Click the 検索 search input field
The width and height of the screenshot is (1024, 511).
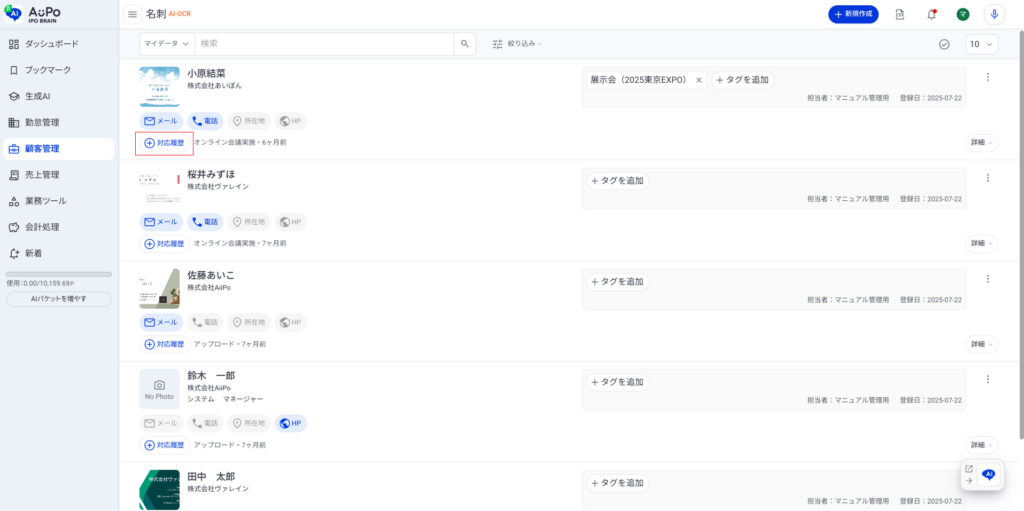(x=323, y=44)
